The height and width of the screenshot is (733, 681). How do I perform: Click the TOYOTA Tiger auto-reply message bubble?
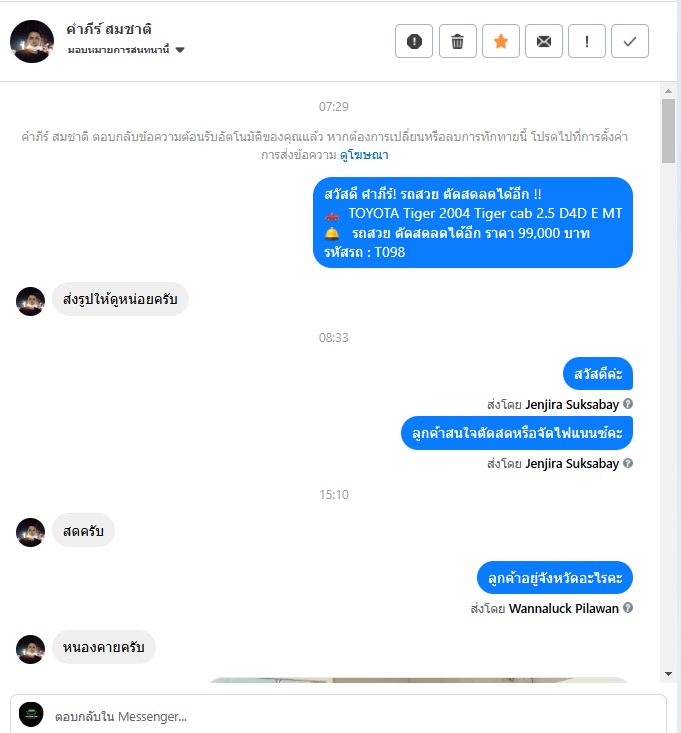(x=473, y=223)
